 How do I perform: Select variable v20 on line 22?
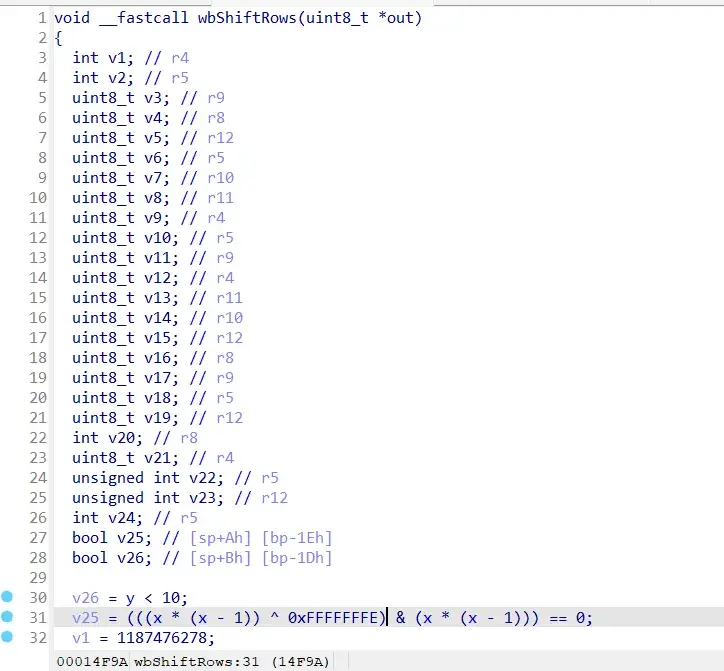(122, 438)
